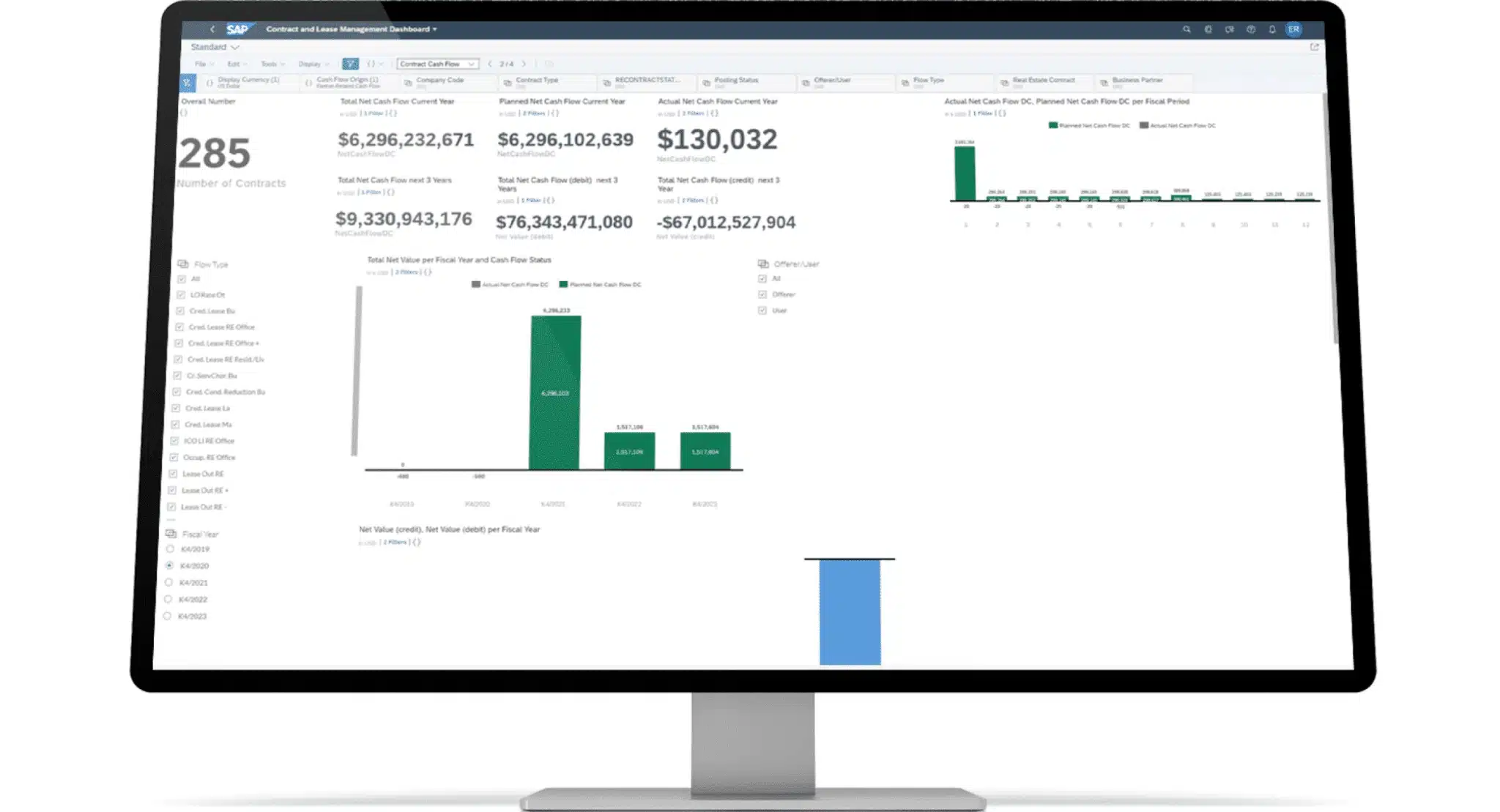Image resolution: width=1500 pixels, height=812 pixels.
Task: Go to the previous page arrow
Action: [x=490, y=64]
